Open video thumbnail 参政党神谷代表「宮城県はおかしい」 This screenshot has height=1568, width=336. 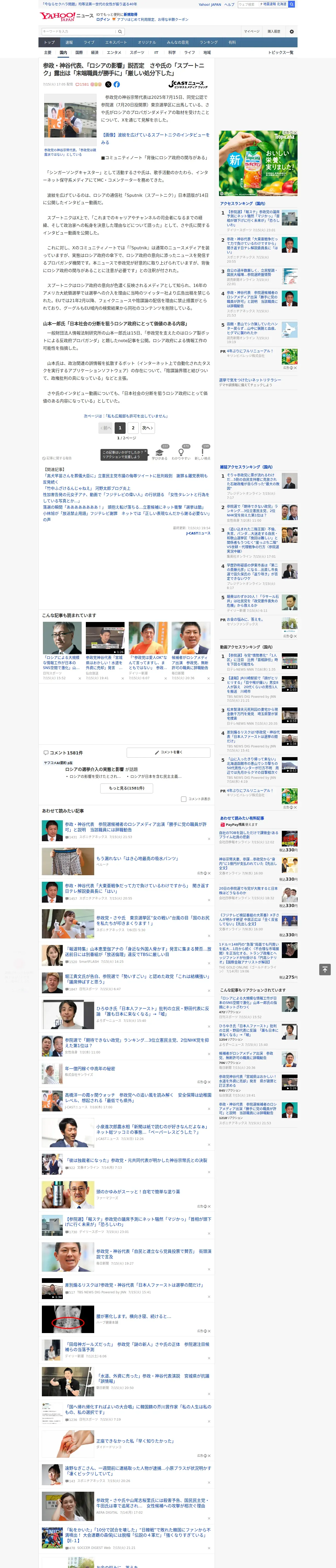(105, 638)
